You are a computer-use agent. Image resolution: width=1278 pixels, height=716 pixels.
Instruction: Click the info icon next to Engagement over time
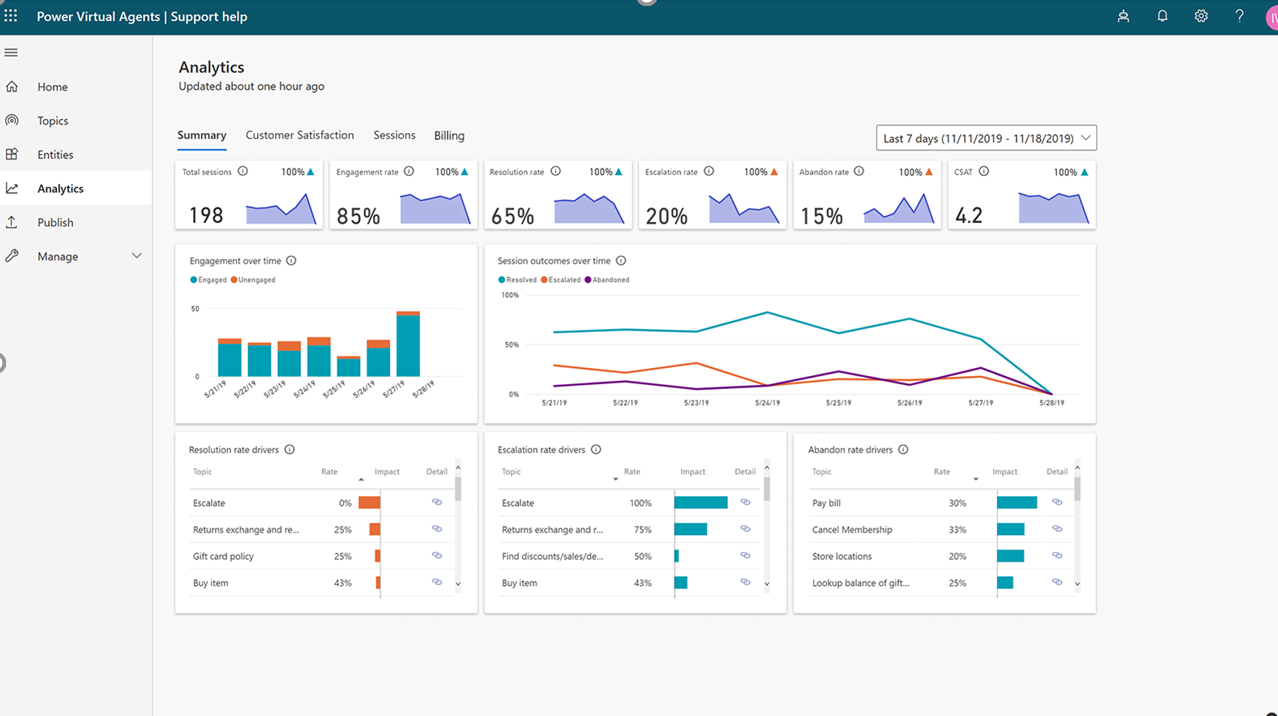point(290,260)
